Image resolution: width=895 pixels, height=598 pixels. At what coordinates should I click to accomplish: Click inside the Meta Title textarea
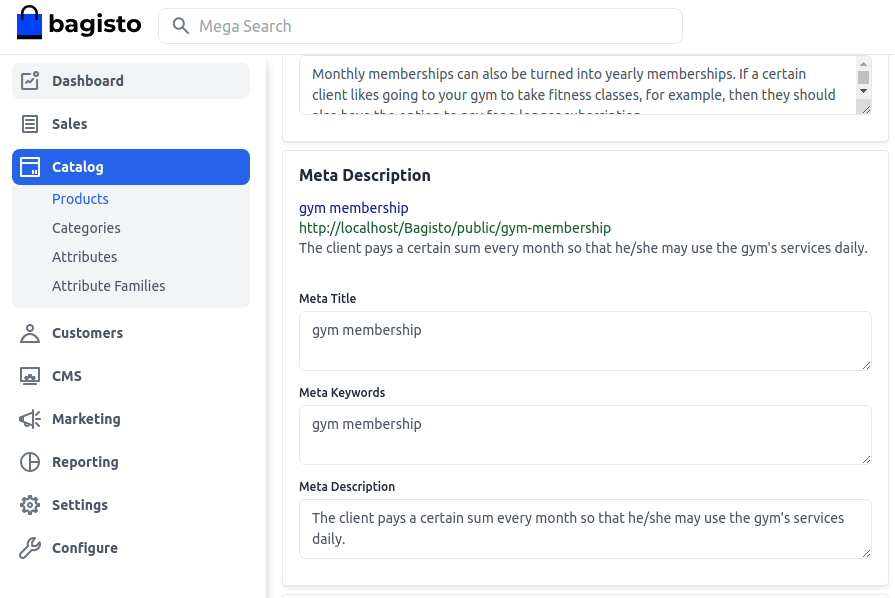[x=585, y=341]
